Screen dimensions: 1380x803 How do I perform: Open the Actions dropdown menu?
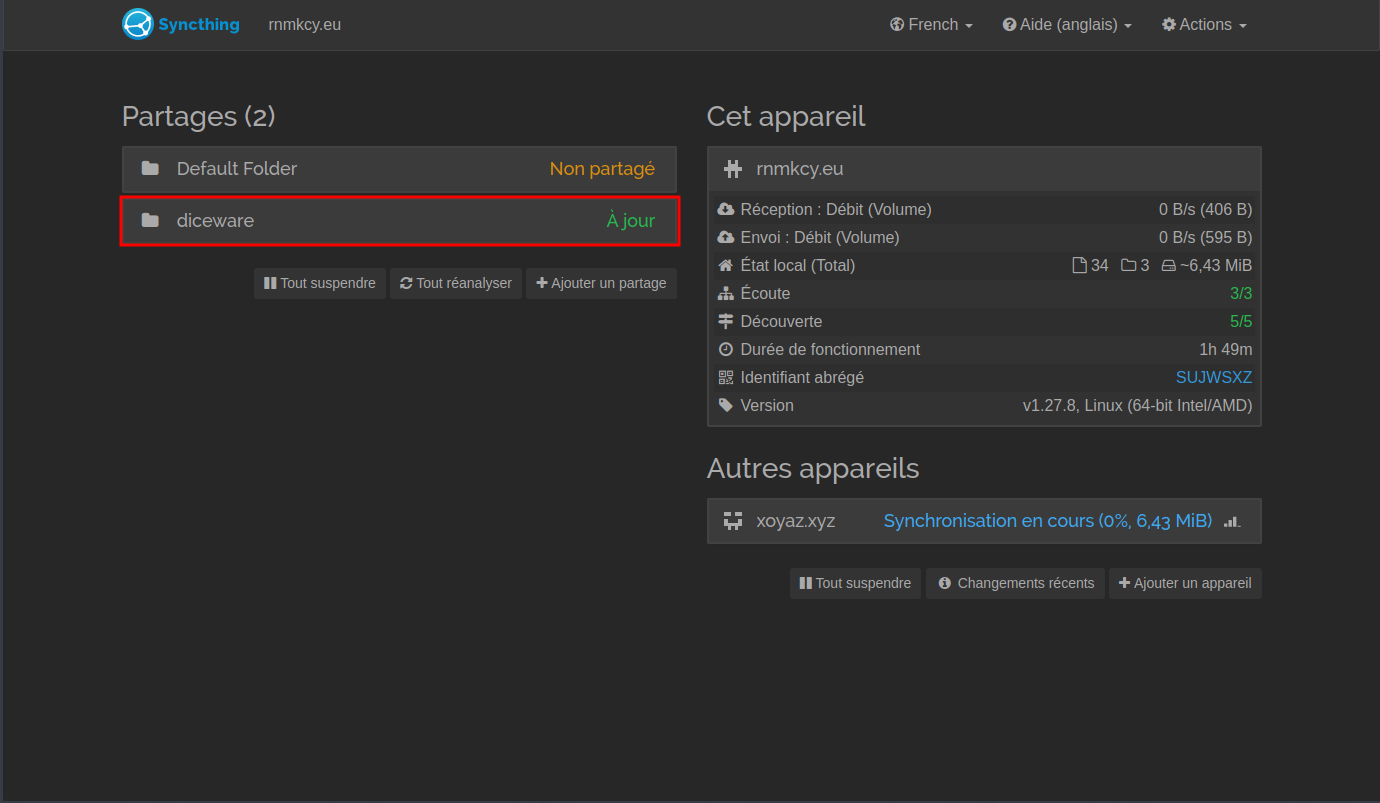[x=1204, y=25]
